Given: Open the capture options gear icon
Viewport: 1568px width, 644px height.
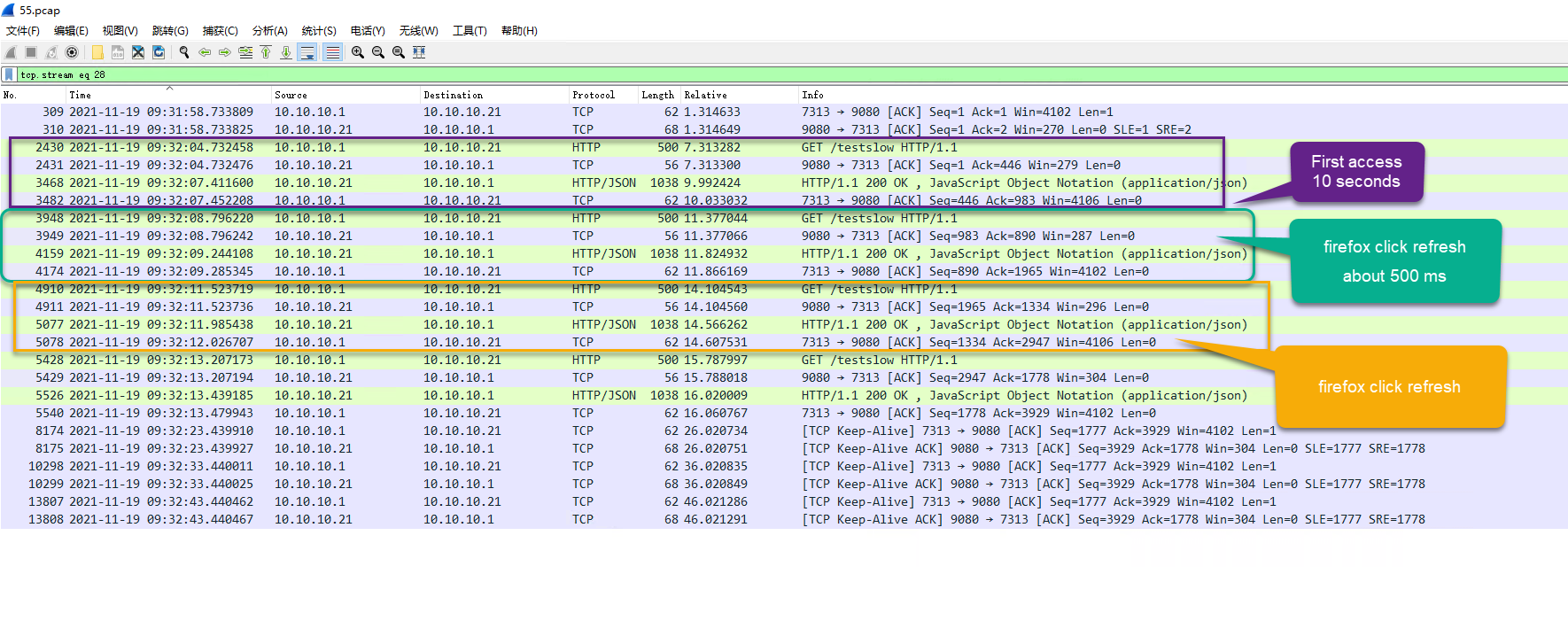Looking at the screenshot, I should 72,52.
